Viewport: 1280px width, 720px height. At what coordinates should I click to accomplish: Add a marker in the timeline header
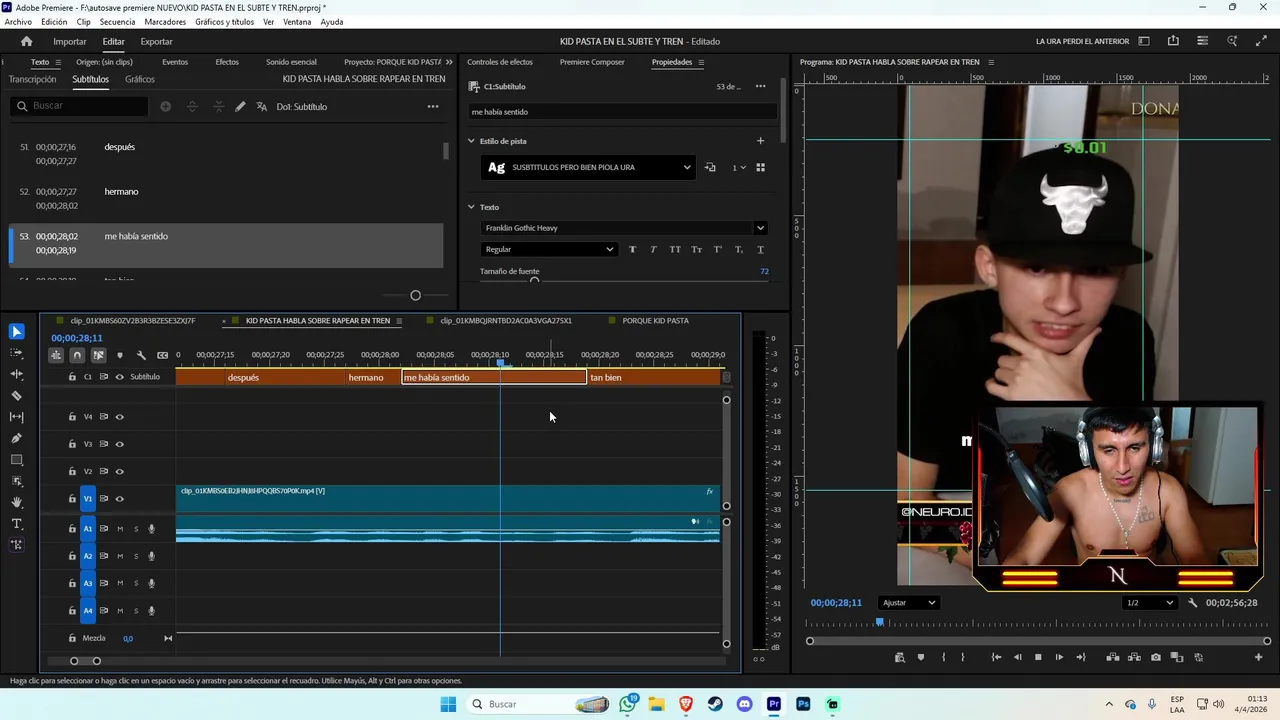(120, 355)
